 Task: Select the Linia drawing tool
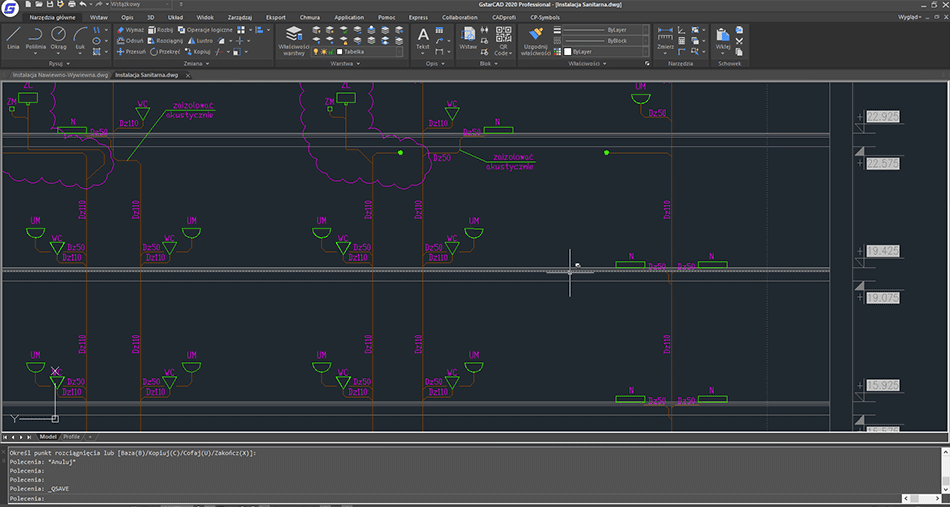pyautogui.click(x=12, y=37)
